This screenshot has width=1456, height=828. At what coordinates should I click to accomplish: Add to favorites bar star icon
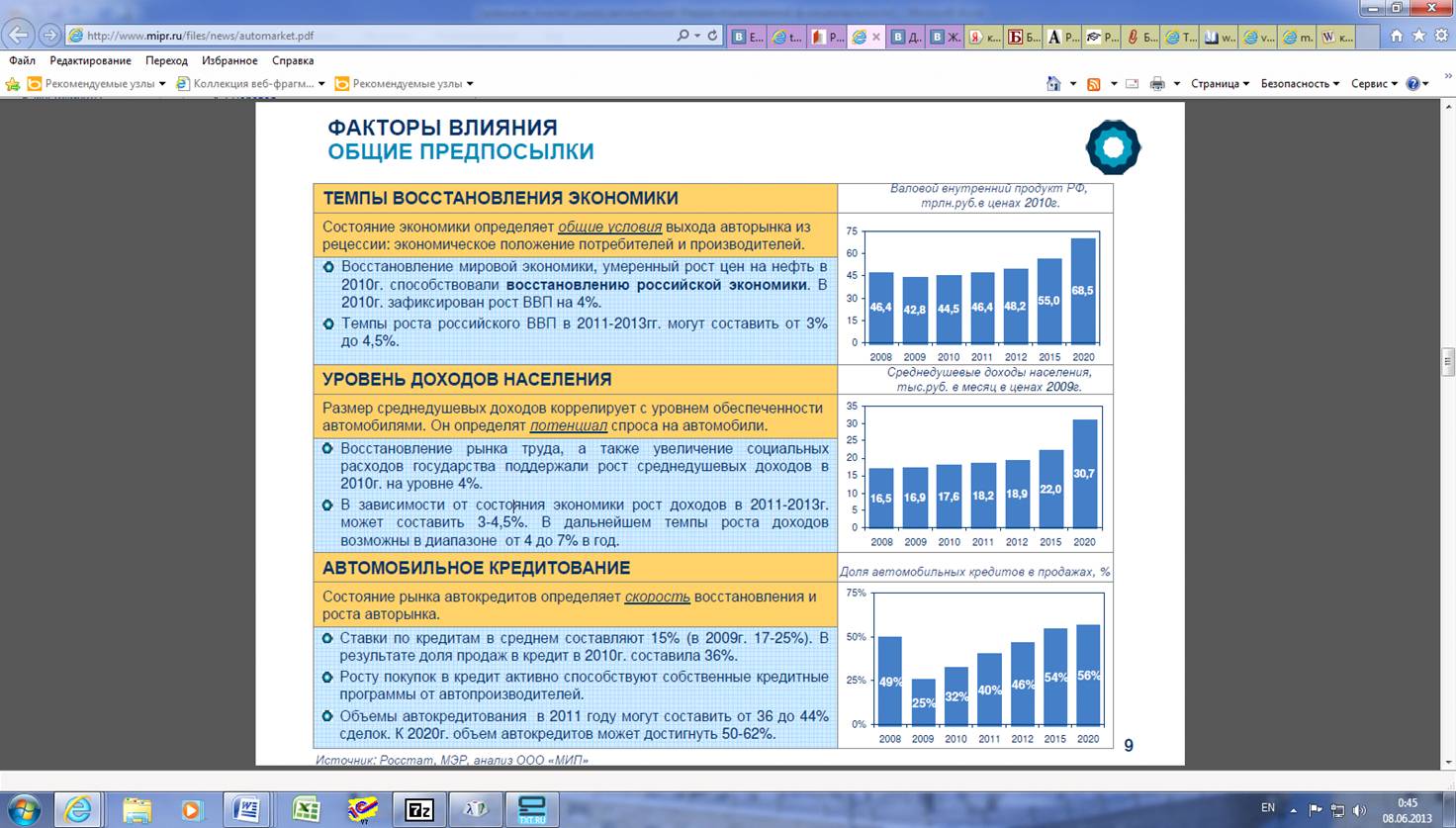(13, 84)
